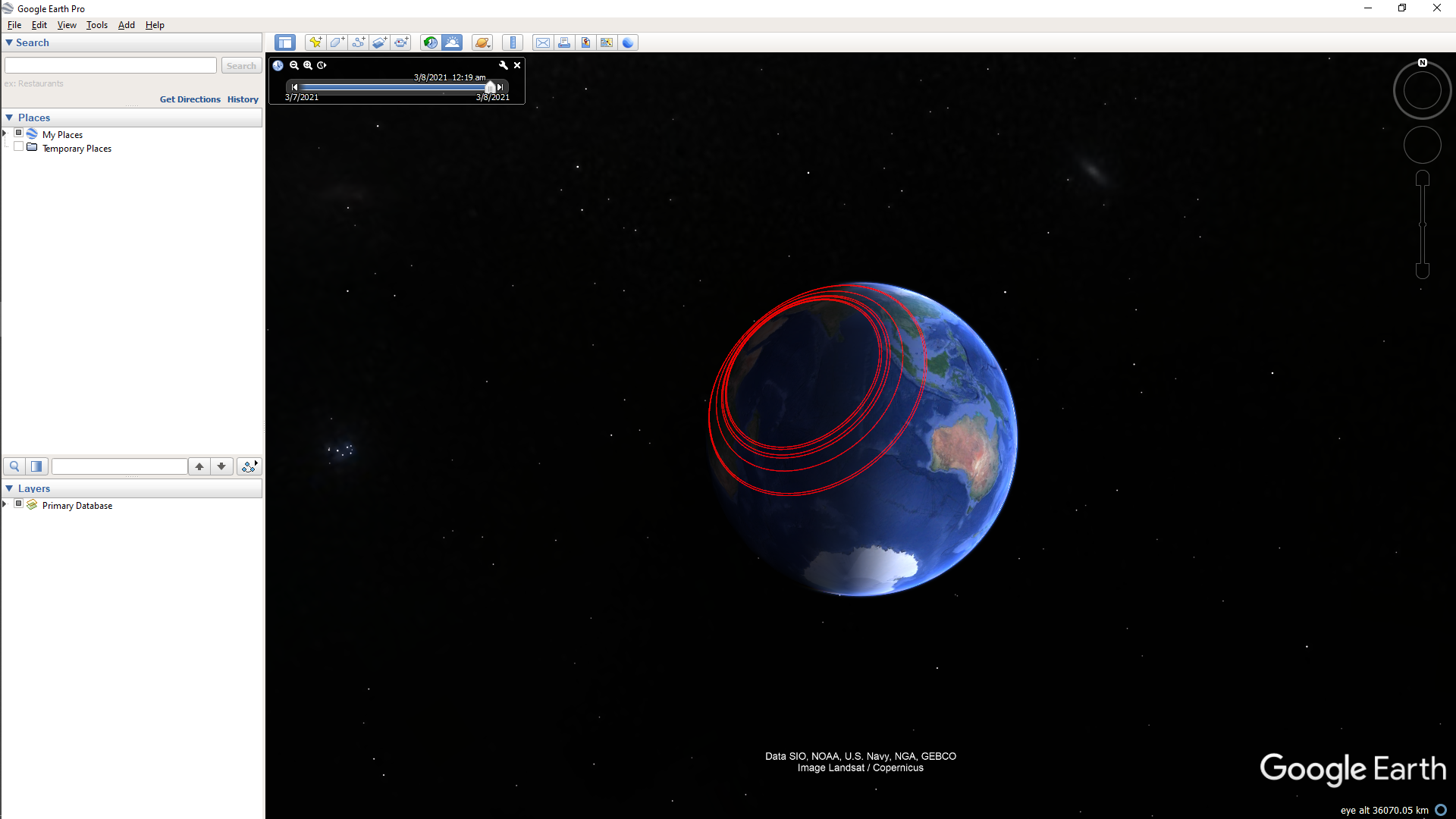
Task: Launch Google Earth web icon
Action: click(628, 42)
